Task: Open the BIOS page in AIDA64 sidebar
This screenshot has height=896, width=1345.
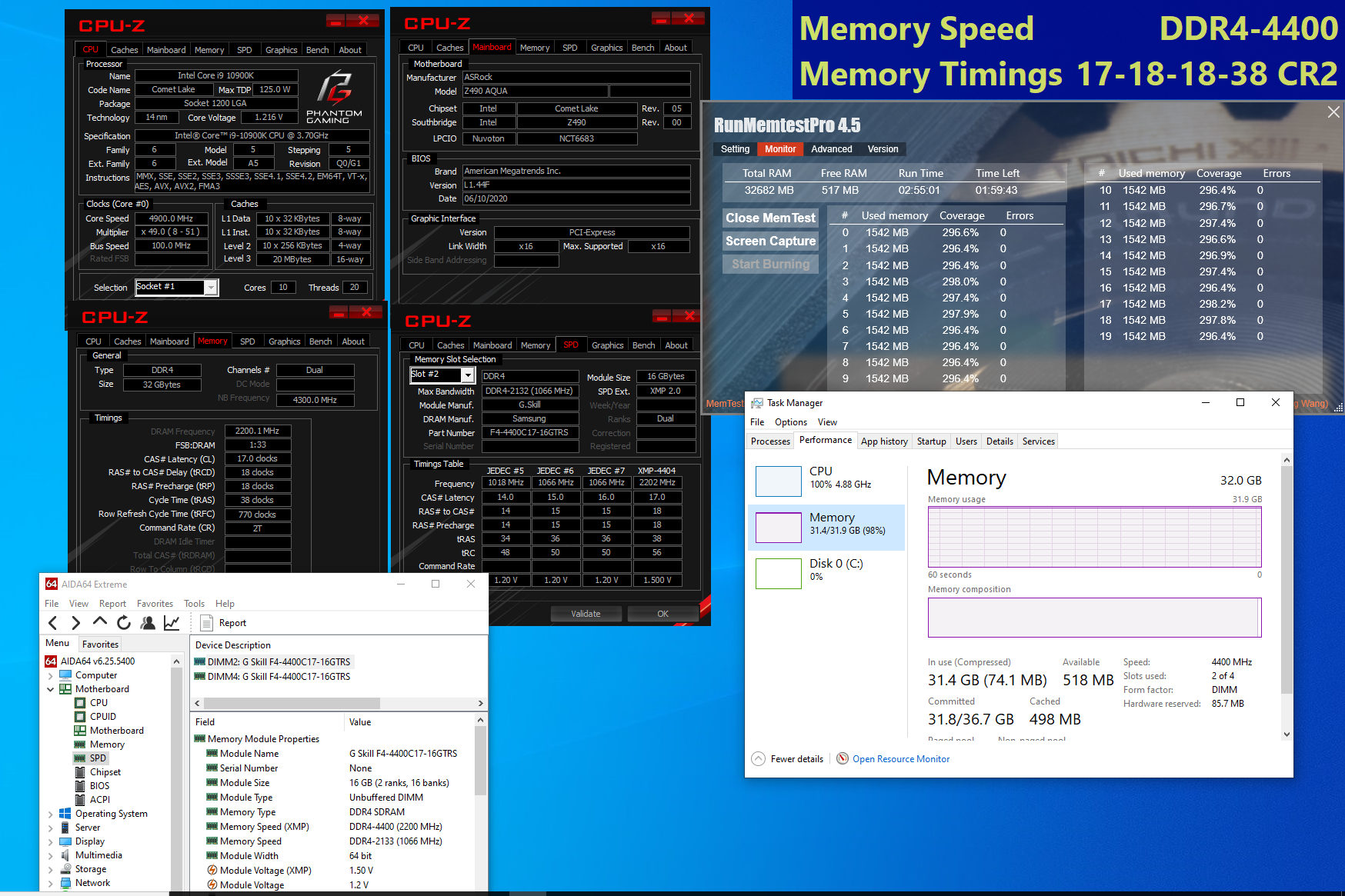Action: (98, 785)
